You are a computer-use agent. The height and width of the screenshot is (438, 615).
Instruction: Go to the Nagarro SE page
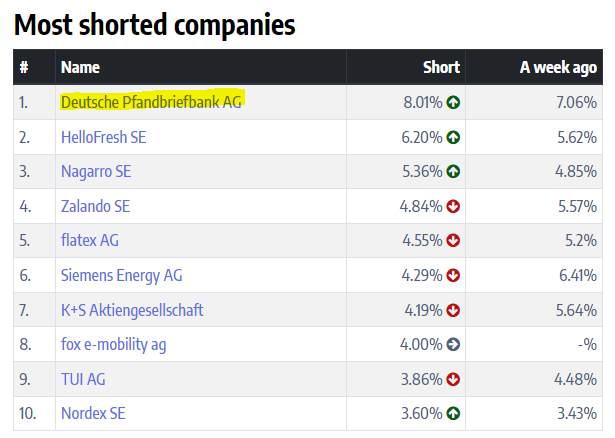click(x=96, y=172)
